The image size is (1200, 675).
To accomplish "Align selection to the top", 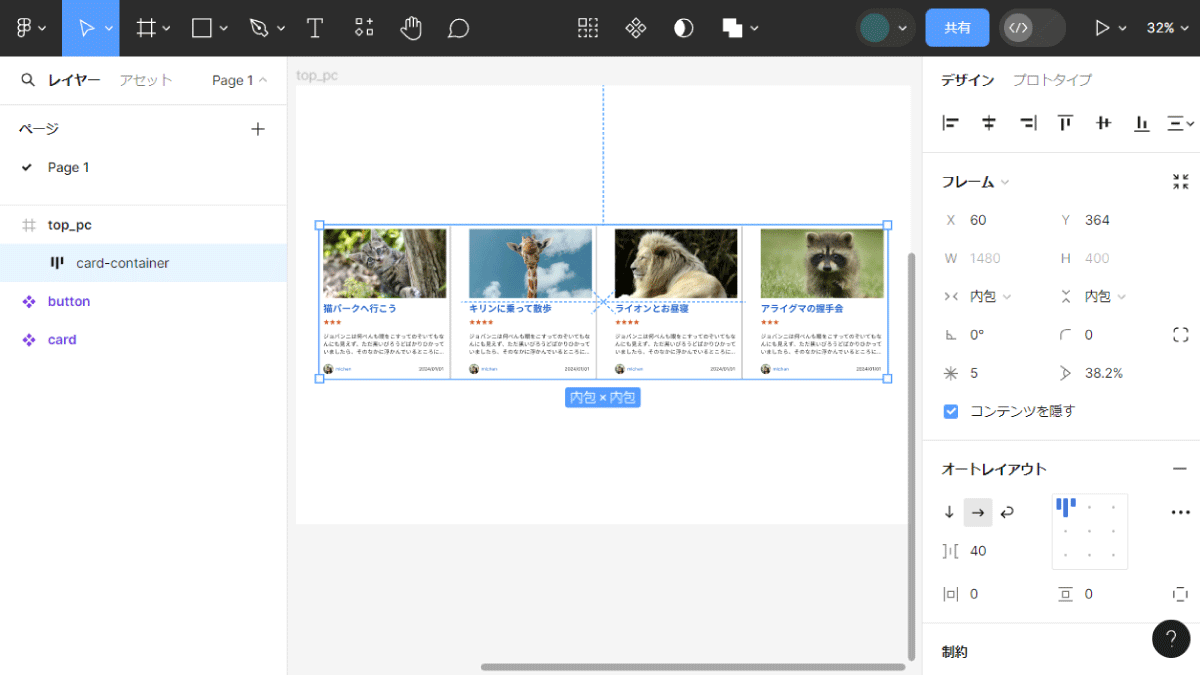I will click(1066, 123).
